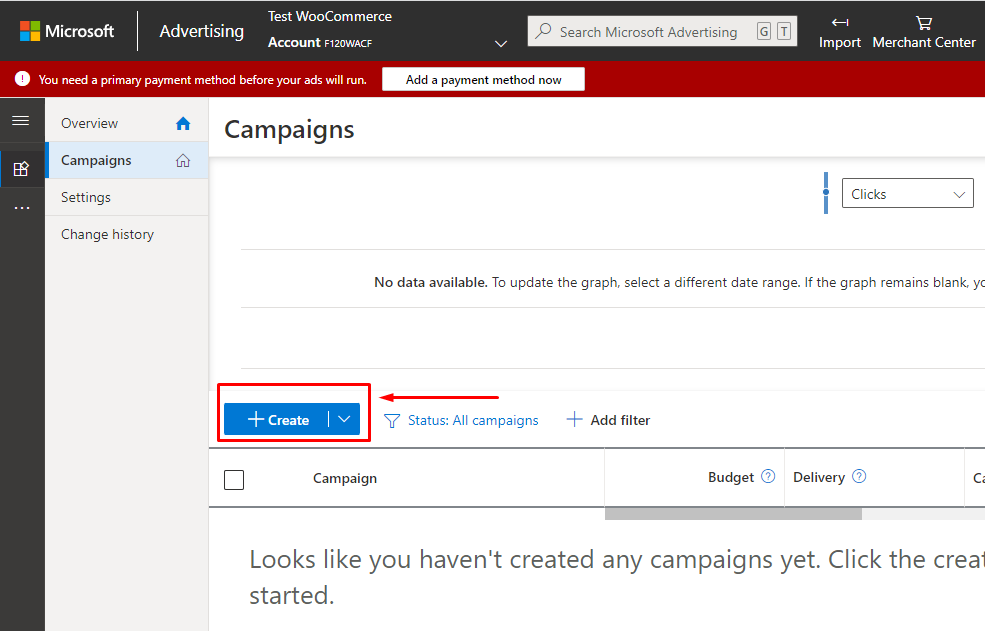Click the Campaigns page heading

tap(289, 129)
